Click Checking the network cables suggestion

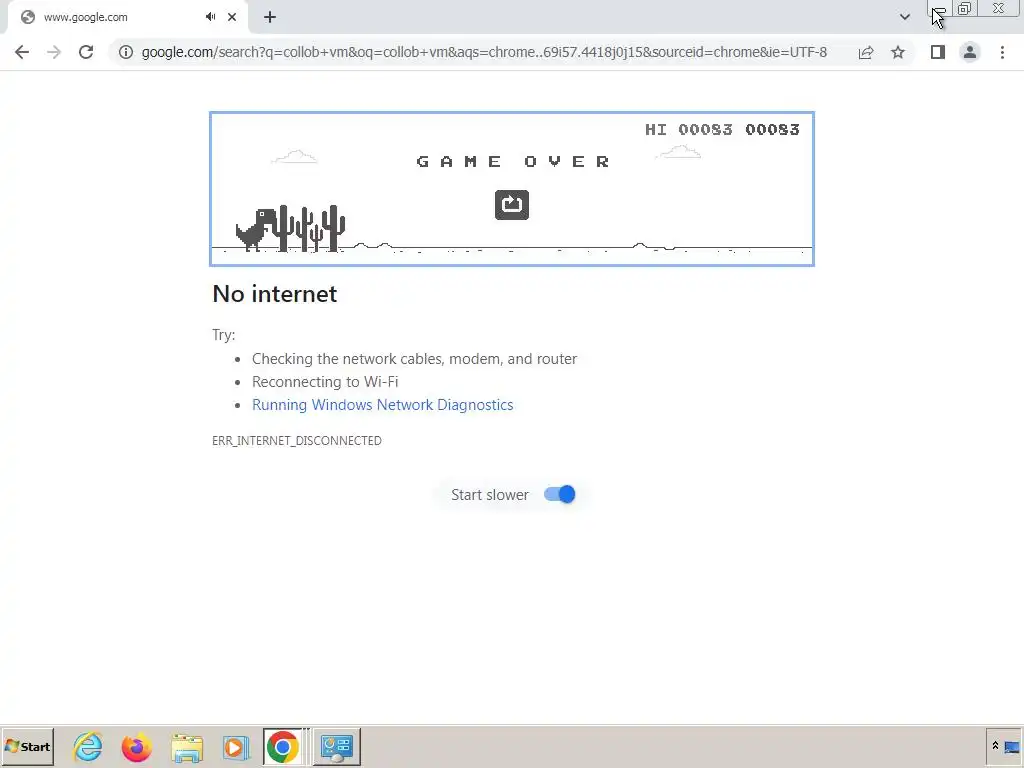(414, 359)
